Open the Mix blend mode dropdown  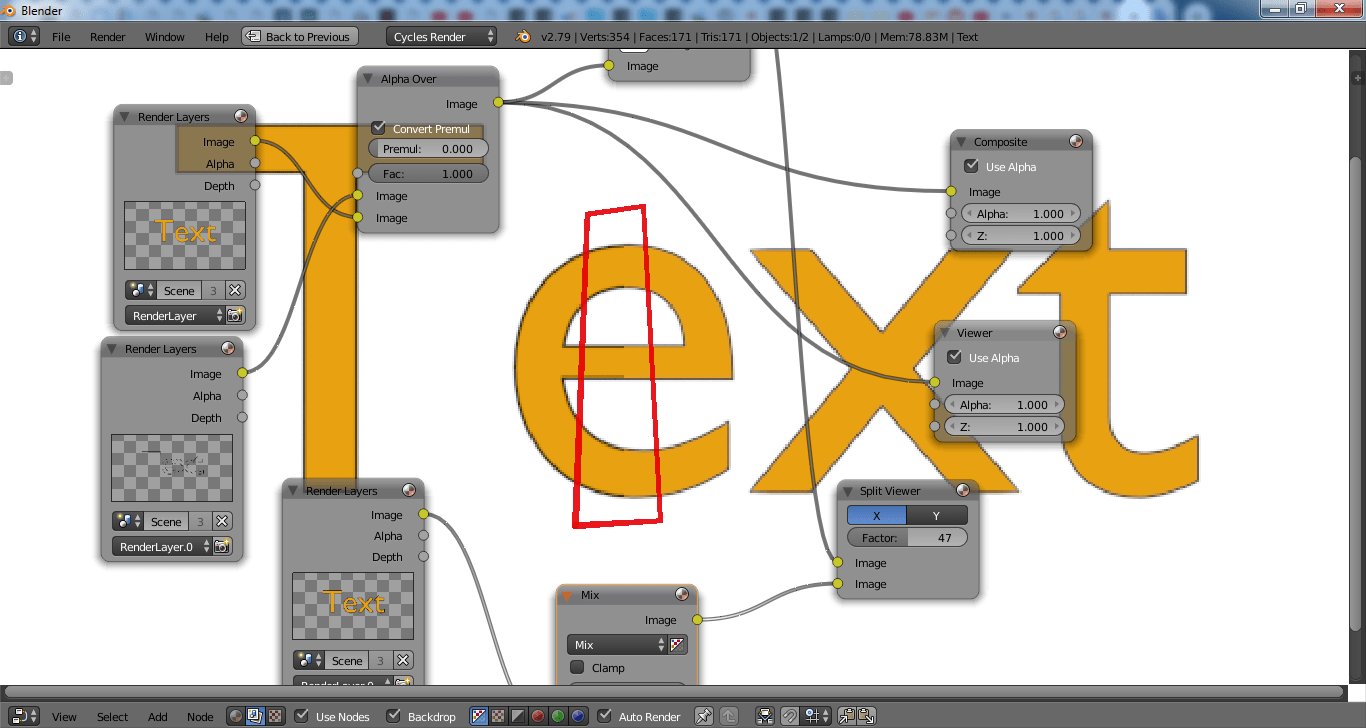pyautogui.click(x=618, y=644)
